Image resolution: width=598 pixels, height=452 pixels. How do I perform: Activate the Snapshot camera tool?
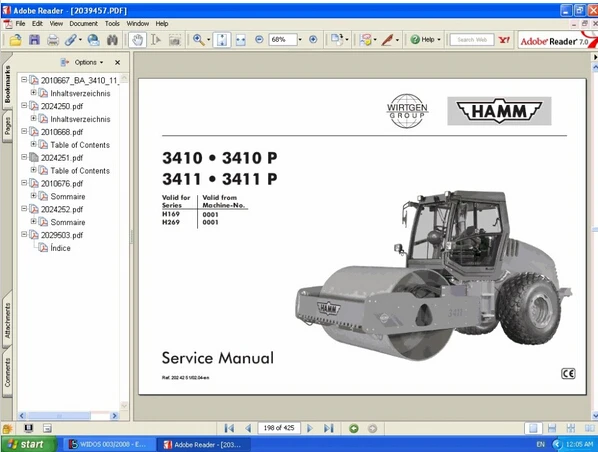tap(175, 40)
